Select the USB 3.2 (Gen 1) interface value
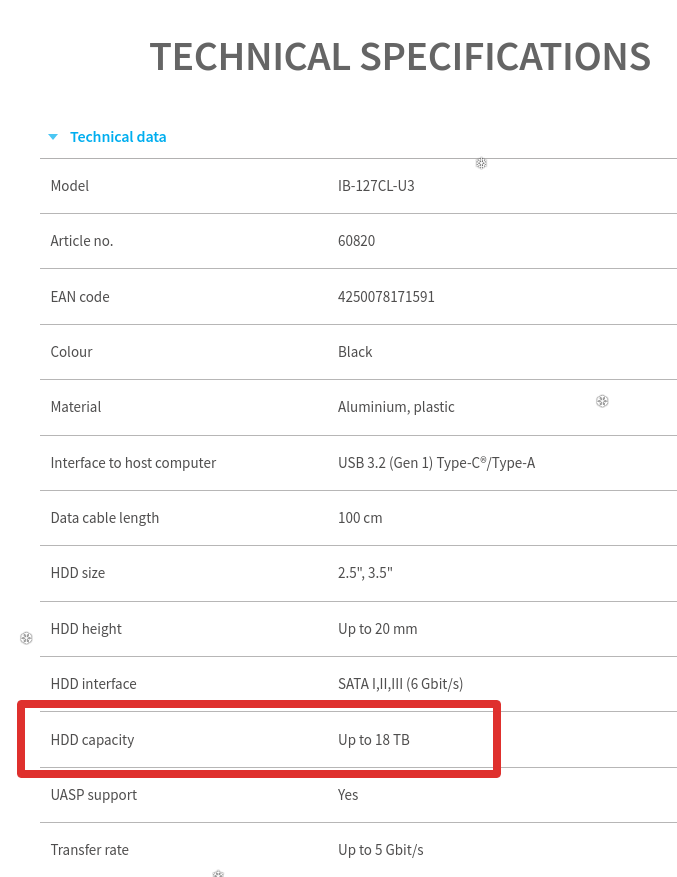This screenshot has width=677, height=877. coord(436,463)
